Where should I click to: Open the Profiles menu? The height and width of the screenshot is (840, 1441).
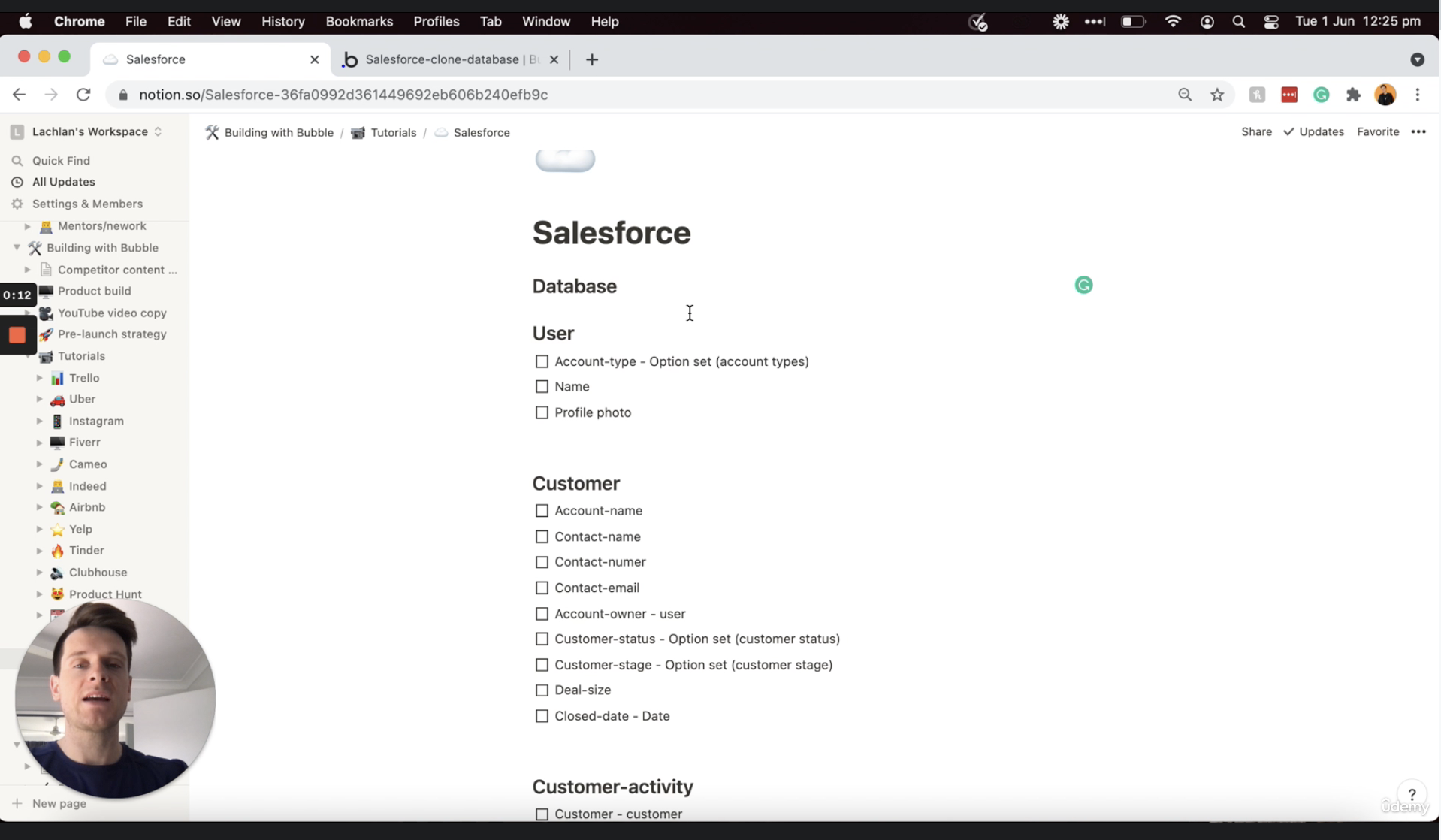point(437,22)
